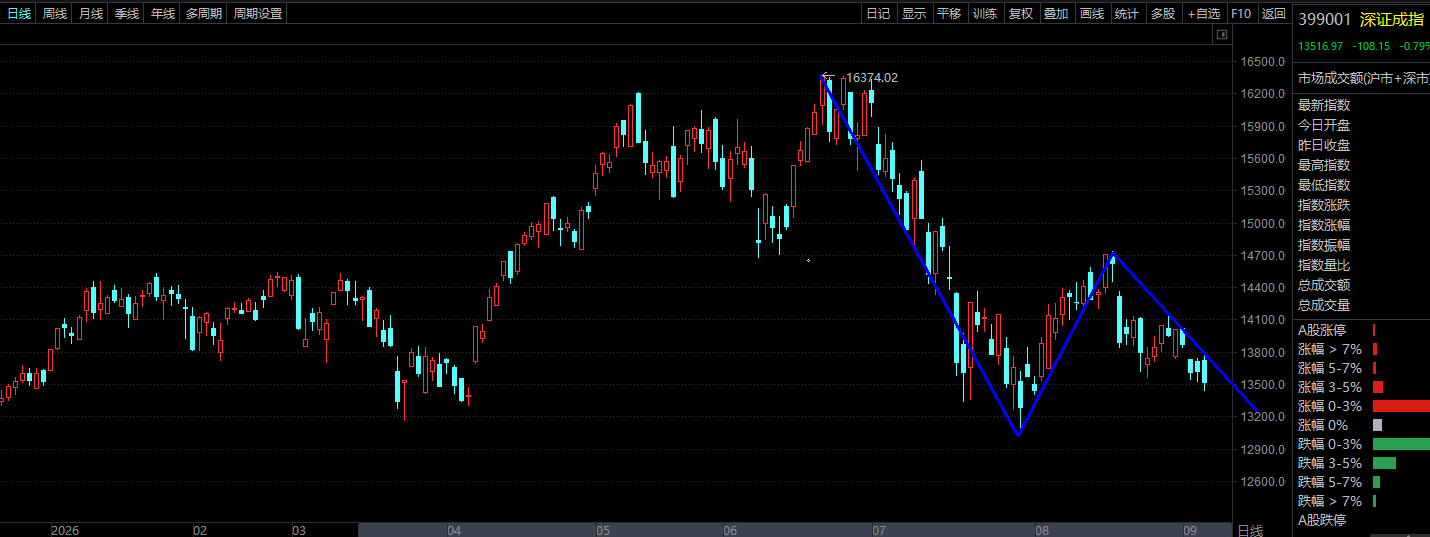Toggle the 训练 training mode

pos(985,13)
